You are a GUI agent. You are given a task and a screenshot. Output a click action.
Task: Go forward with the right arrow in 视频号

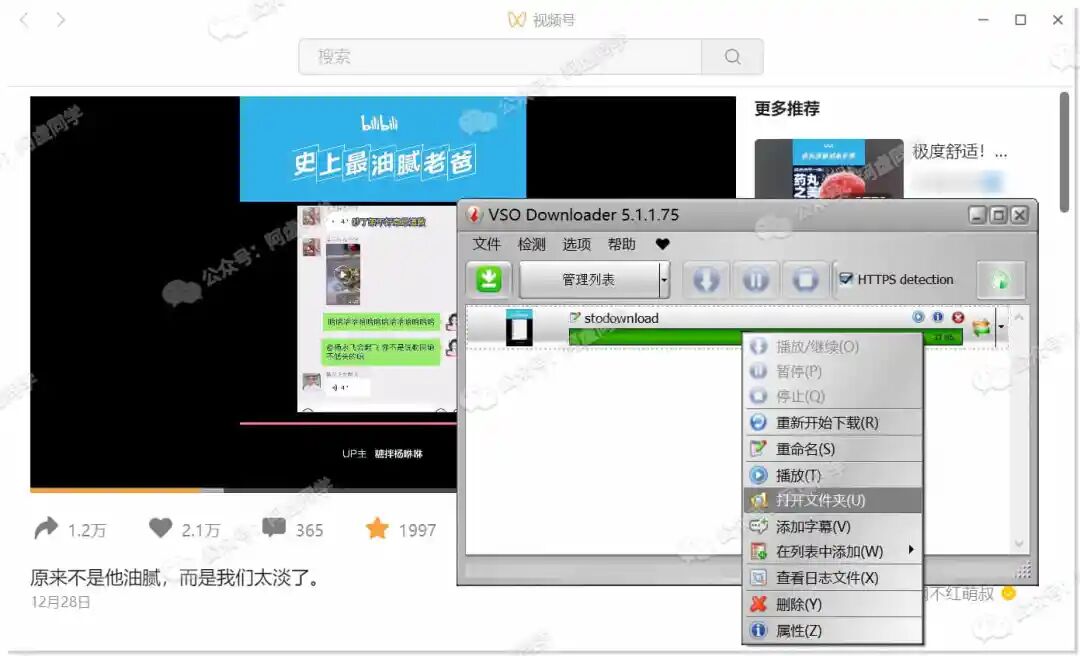tap(61, 19)
